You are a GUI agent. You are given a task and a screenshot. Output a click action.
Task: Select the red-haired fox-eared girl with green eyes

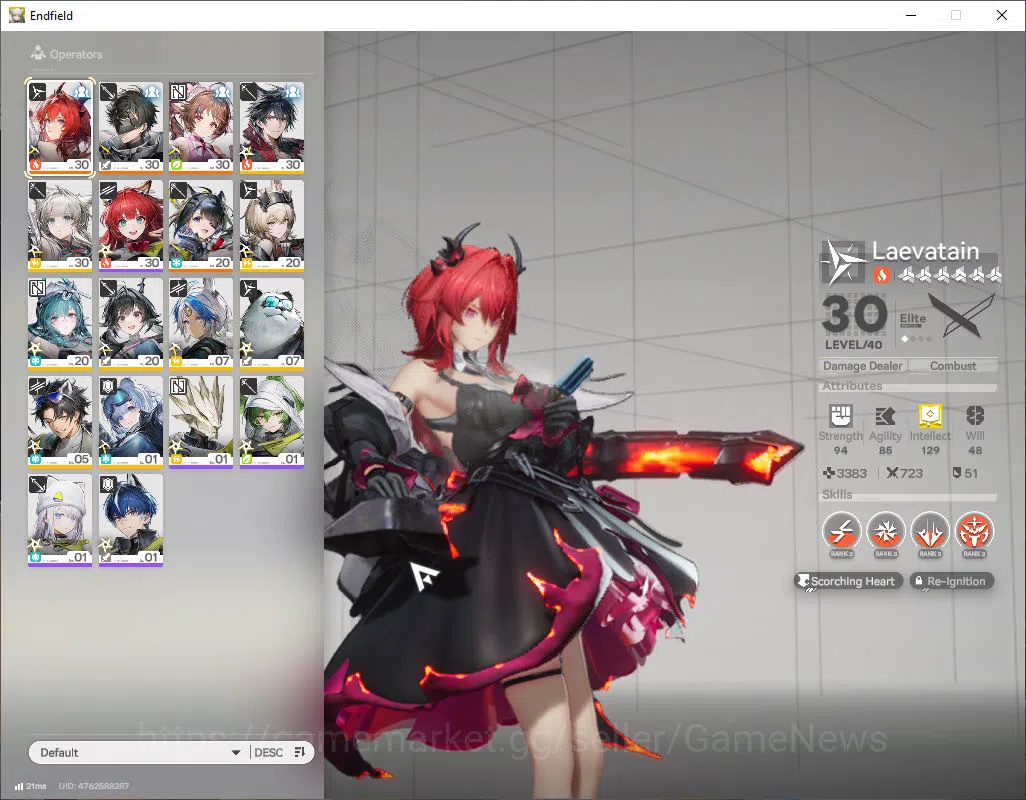tap(131, 226)
